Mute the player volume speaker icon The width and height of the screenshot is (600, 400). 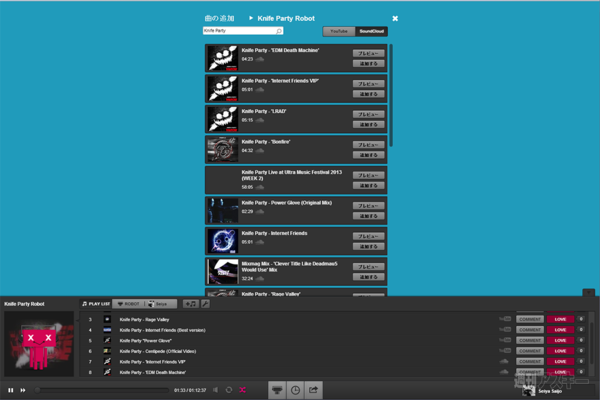point(216,390)
